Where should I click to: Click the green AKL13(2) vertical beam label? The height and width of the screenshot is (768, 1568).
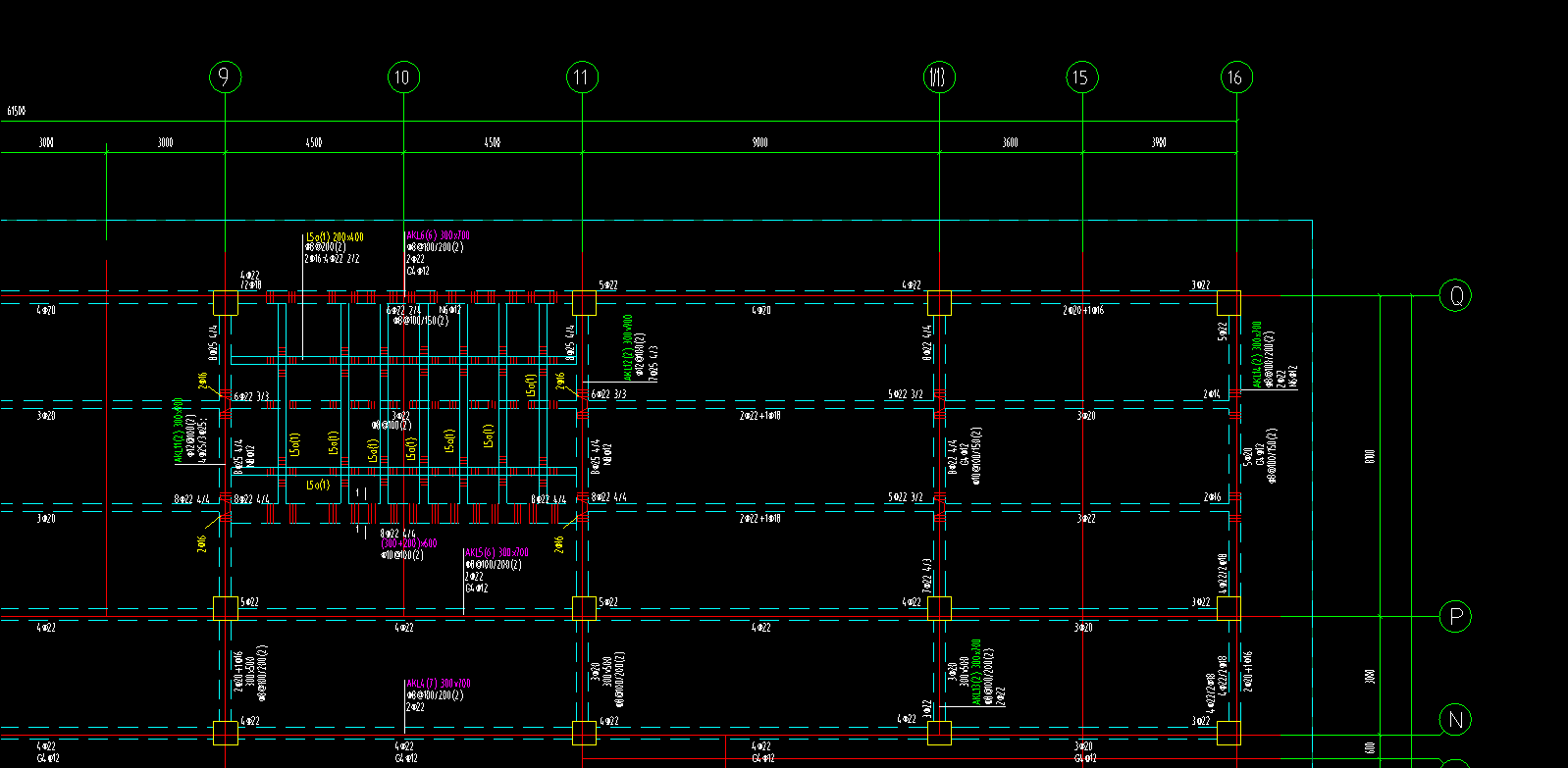click(976, 673)
